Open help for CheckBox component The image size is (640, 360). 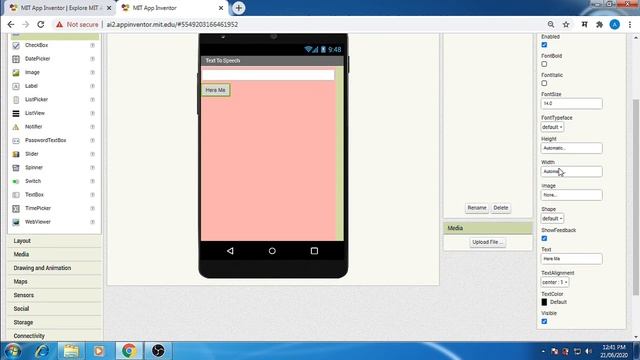[93, 45]
